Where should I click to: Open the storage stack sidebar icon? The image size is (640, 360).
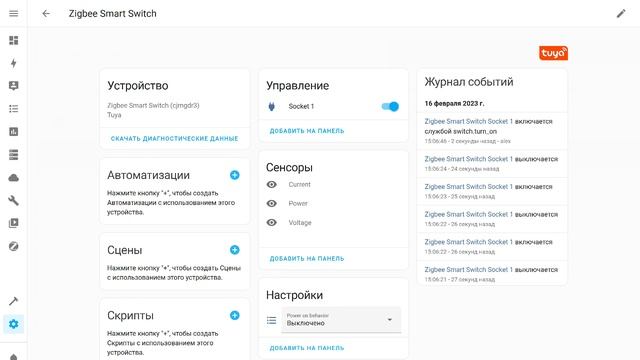(13, 155)
